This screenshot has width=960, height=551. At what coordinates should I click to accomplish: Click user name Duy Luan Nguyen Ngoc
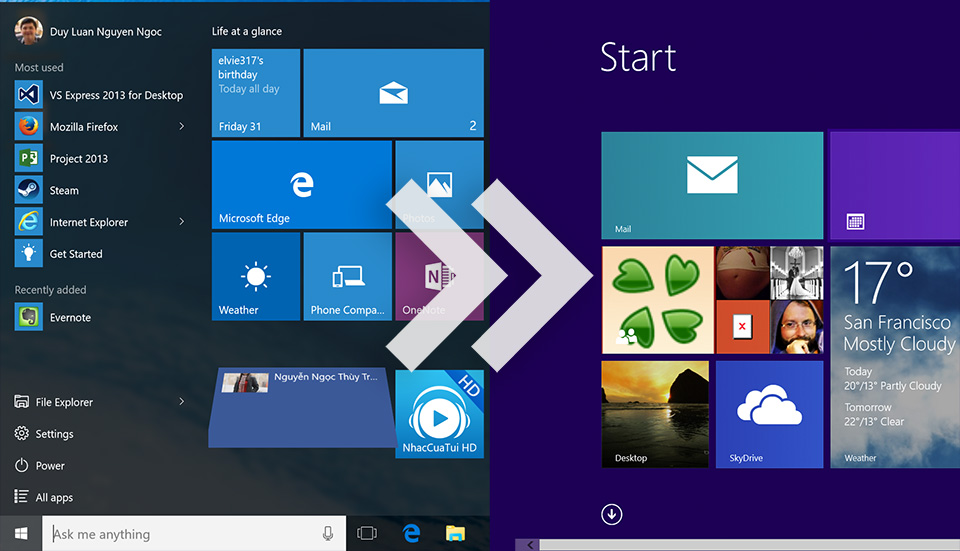tap(106, 32)
